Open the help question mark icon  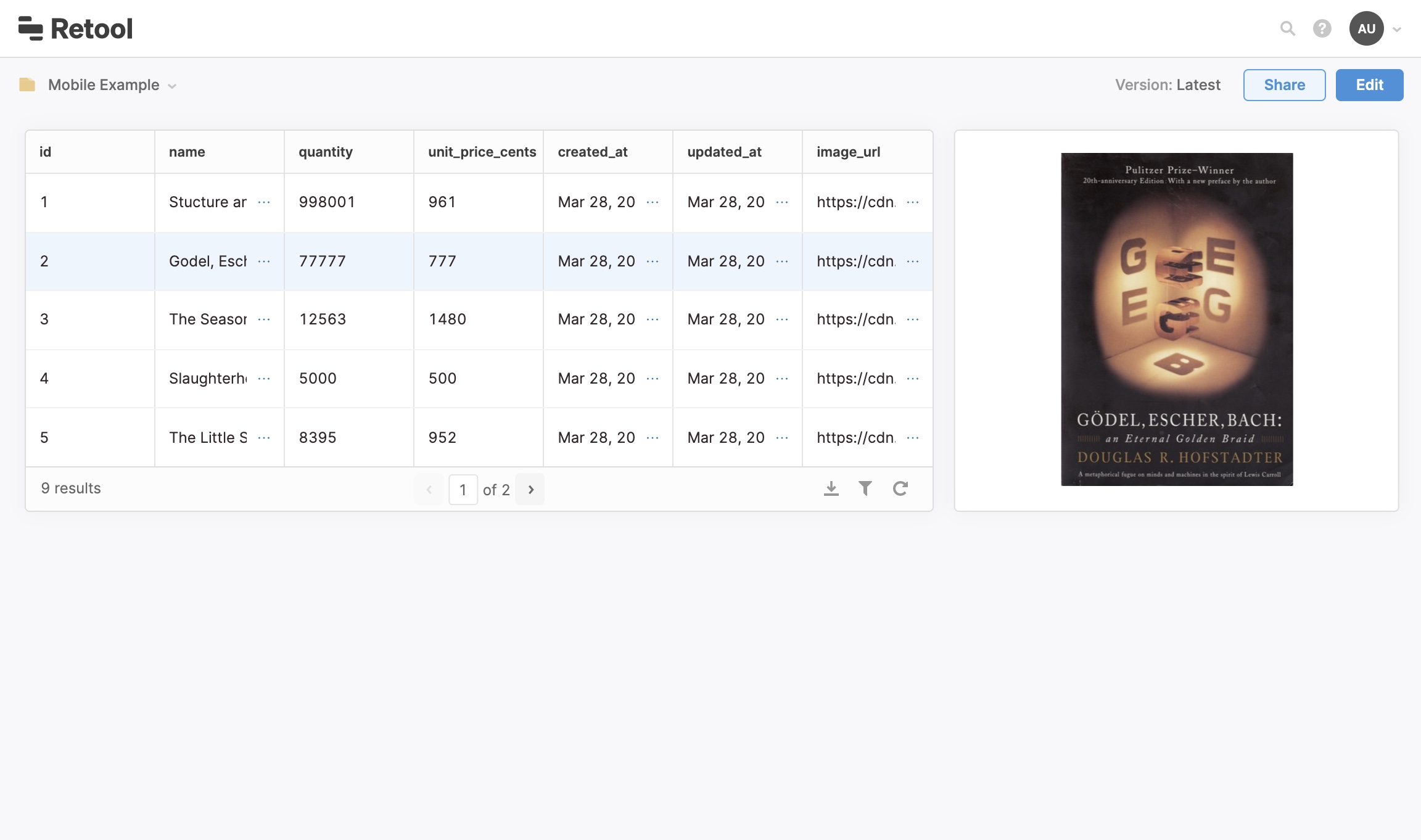pyautogui.click(x=1322, y=28)
